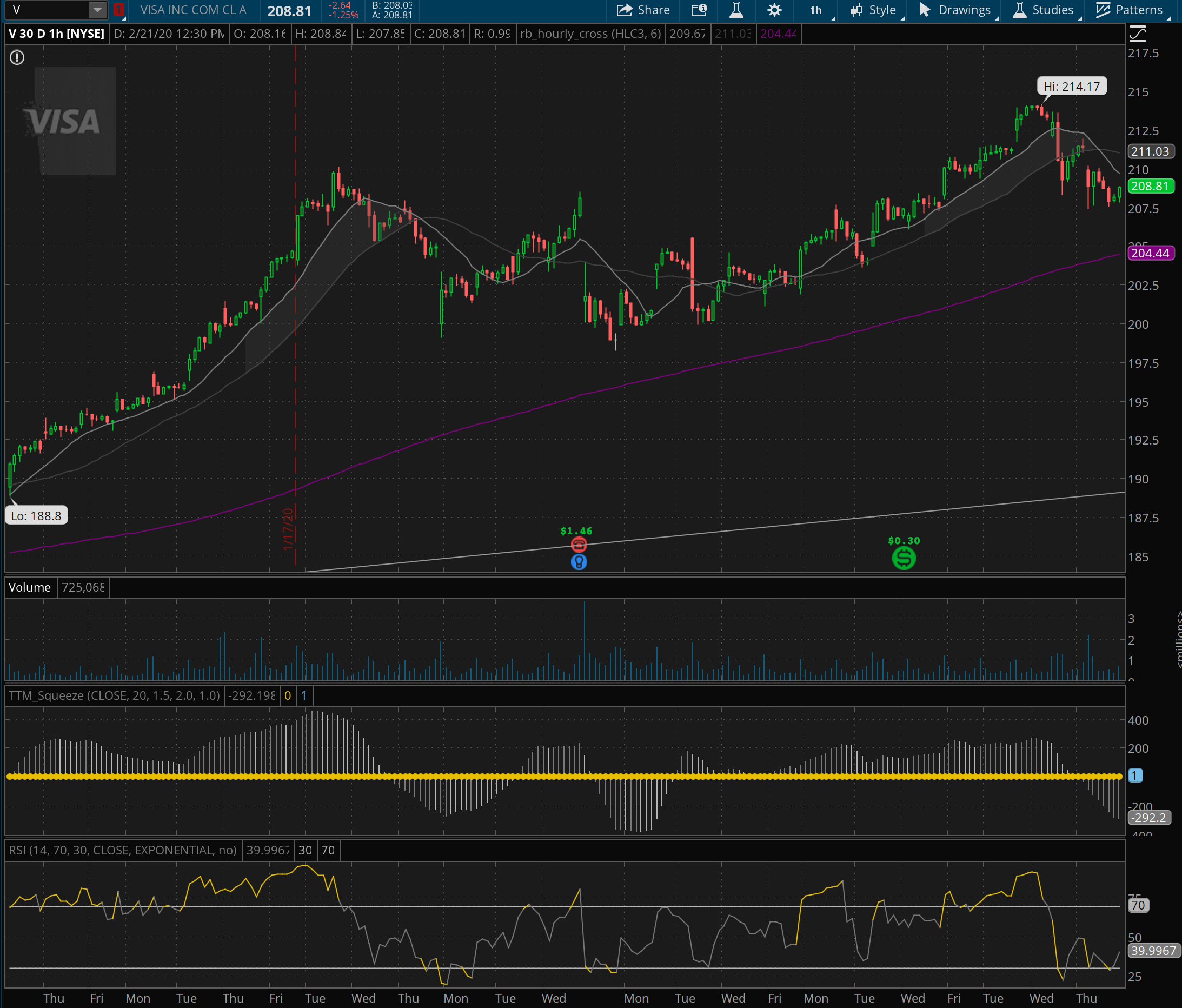Click the TTM_Squeeze value -292.198
Image resolution: width=1182 pixels, height=1008 pixels.
251,695
